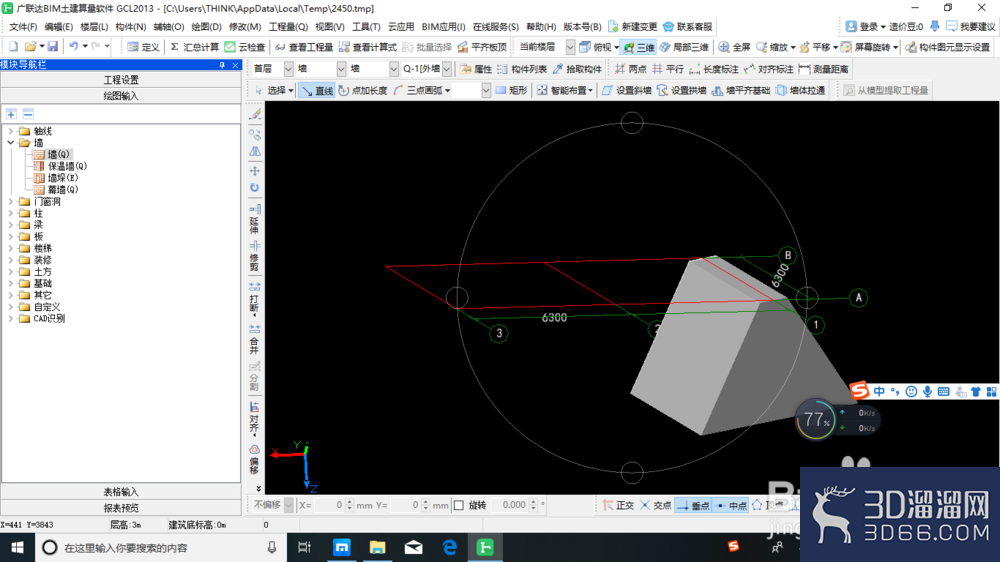Open the 文件(F) menu
The width and height of the screenshot is (1000, 562).
(23, 27)
